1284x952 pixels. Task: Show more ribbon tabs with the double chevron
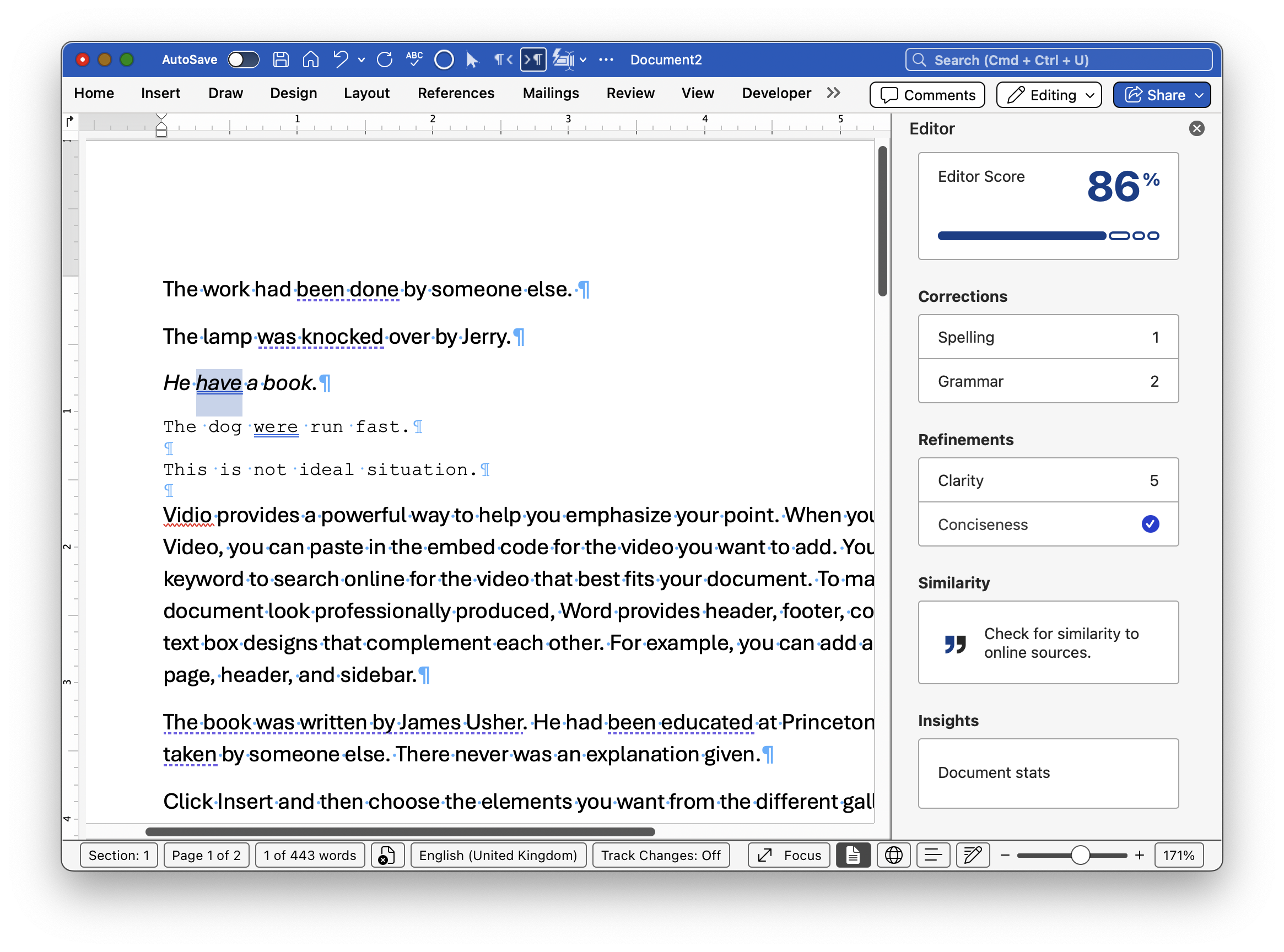[833, 93]
